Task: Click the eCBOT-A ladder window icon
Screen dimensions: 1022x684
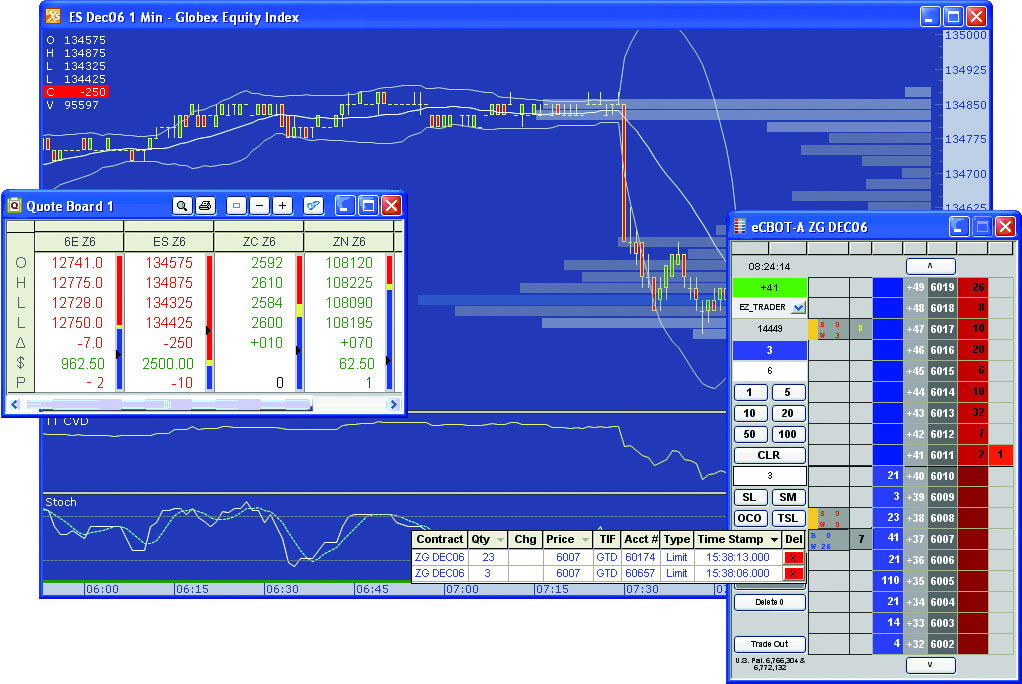Action: [x=740, y=227]
